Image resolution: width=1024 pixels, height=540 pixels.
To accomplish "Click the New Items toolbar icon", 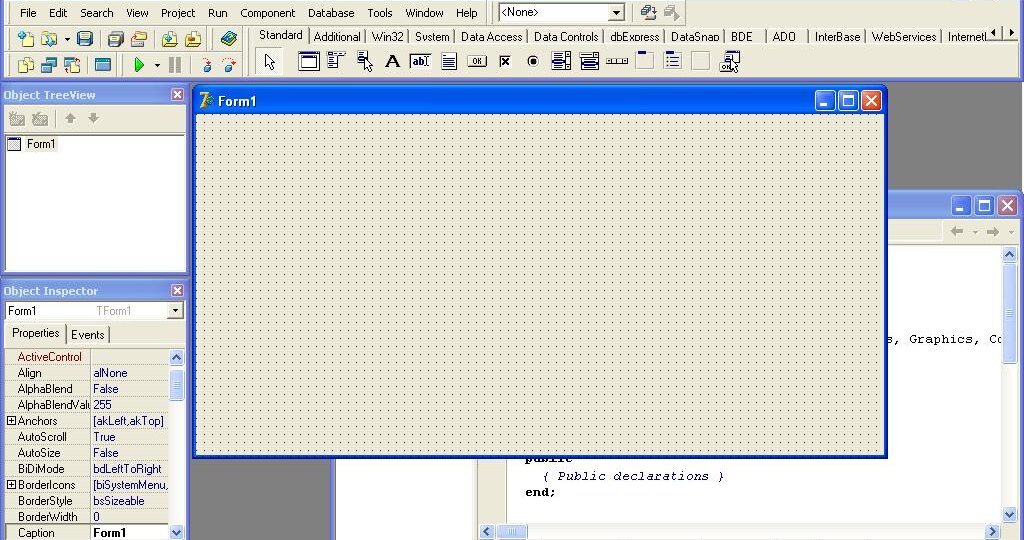I will tap(25, 39).
